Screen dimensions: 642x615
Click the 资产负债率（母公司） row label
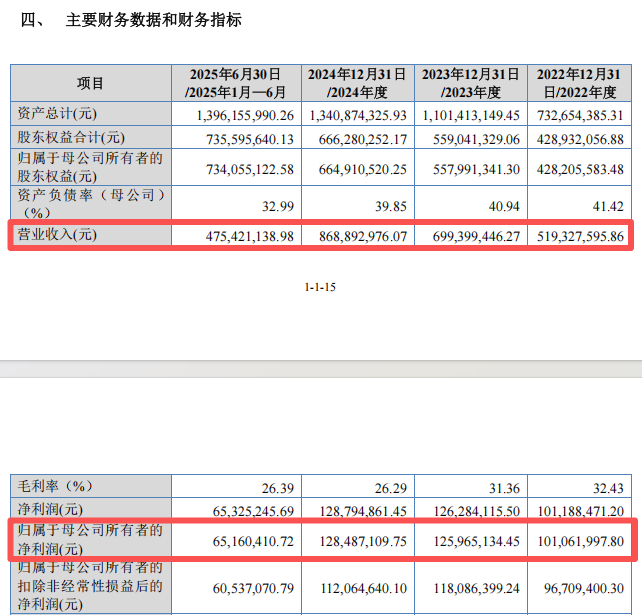[90, 203]
